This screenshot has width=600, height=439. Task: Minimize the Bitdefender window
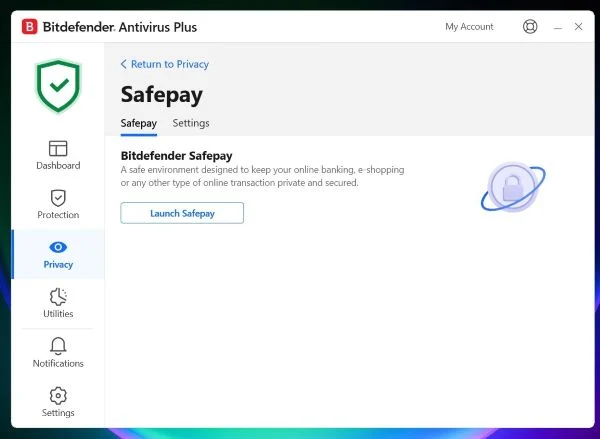(x=557, y=27)
